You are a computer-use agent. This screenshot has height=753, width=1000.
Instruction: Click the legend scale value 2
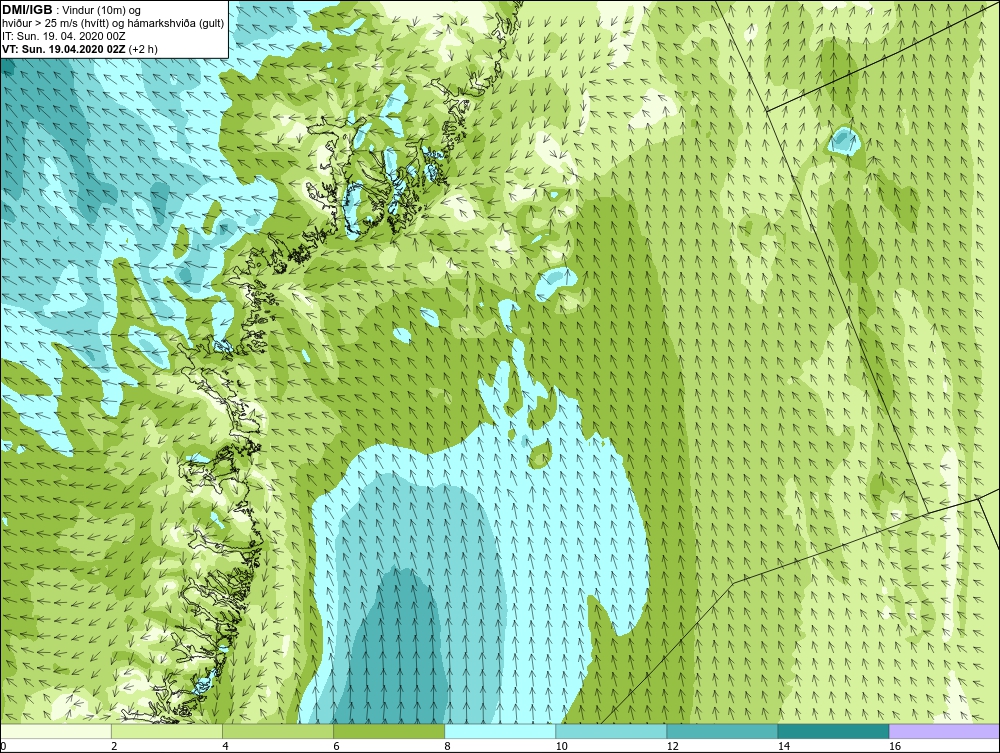114,746
